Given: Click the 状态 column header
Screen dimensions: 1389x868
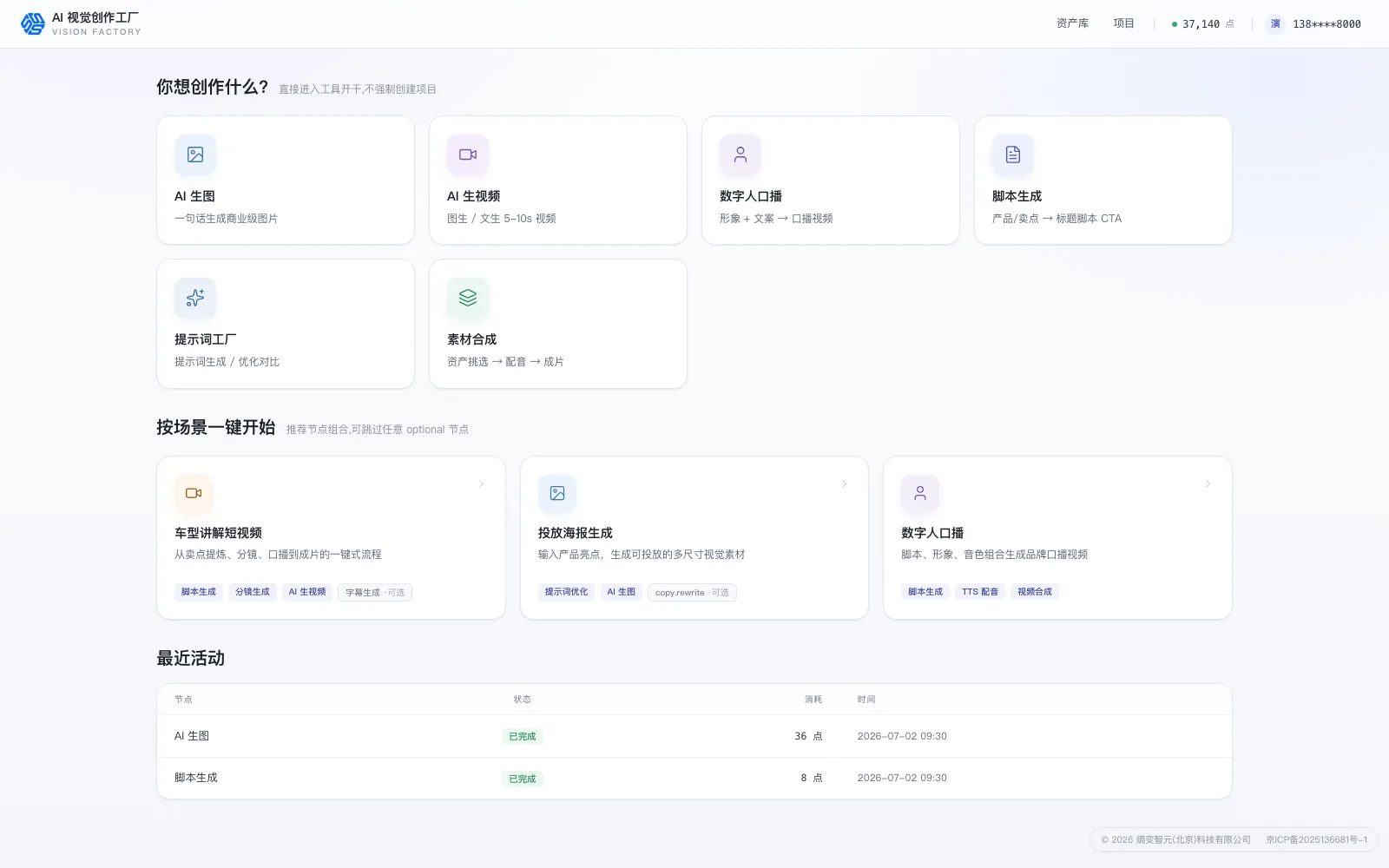Looking at the screenshot, I should tap(522, 700).
